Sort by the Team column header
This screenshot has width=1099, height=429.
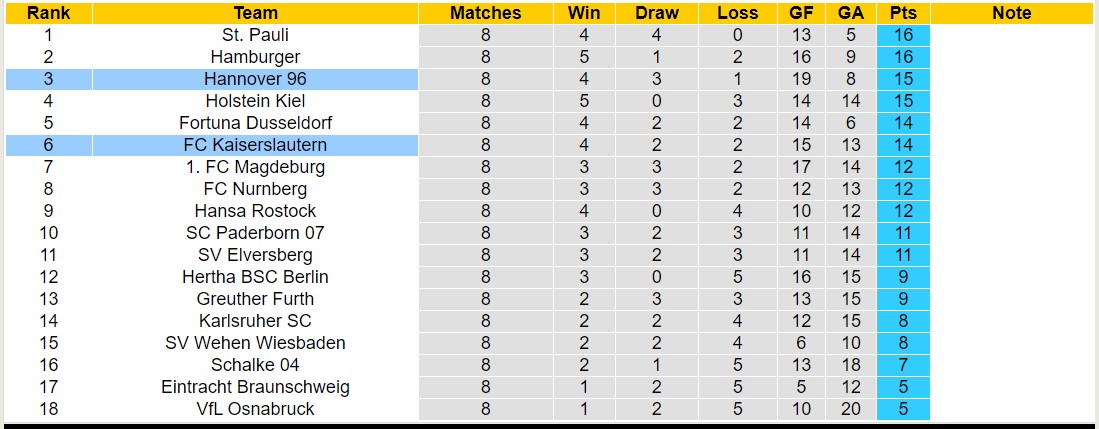(x=255, y=13)
